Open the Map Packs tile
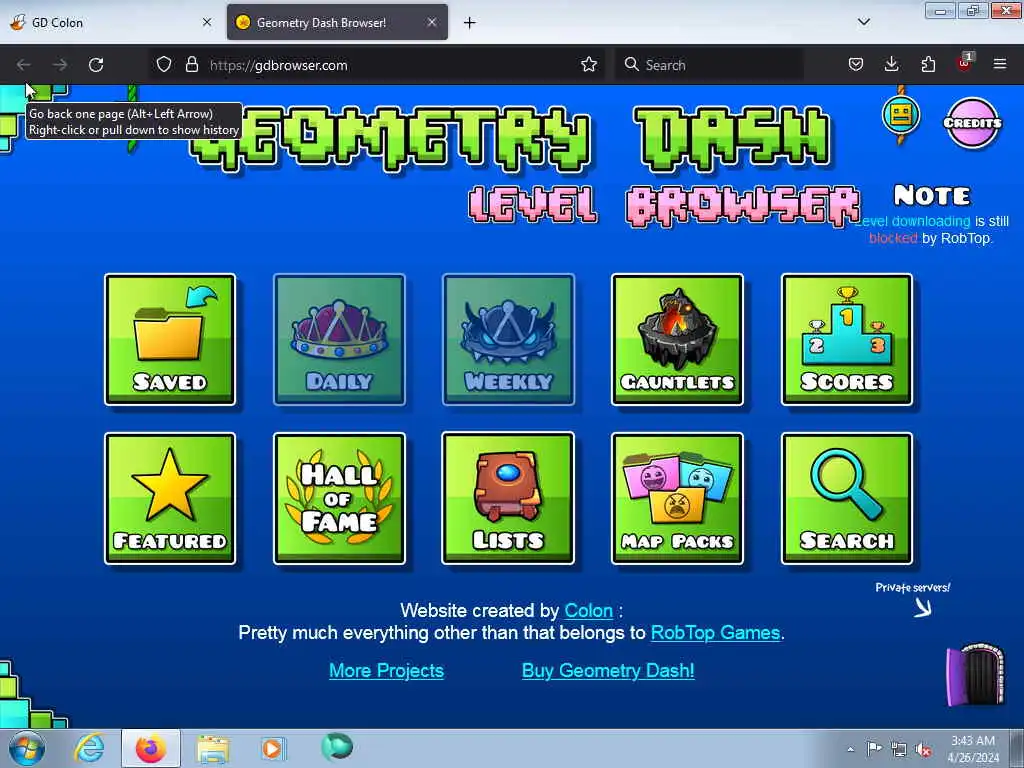 677,498
